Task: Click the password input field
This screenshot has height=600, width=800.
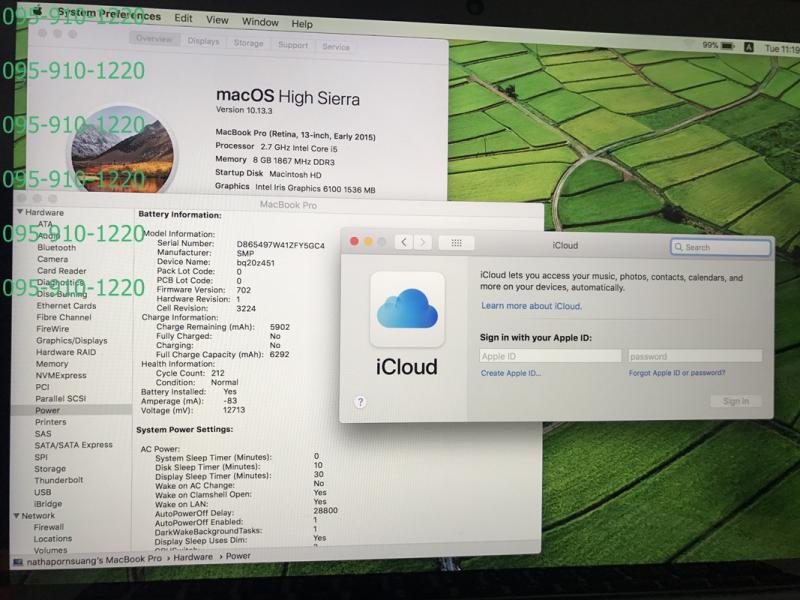Action: click(x=695, y=356)
